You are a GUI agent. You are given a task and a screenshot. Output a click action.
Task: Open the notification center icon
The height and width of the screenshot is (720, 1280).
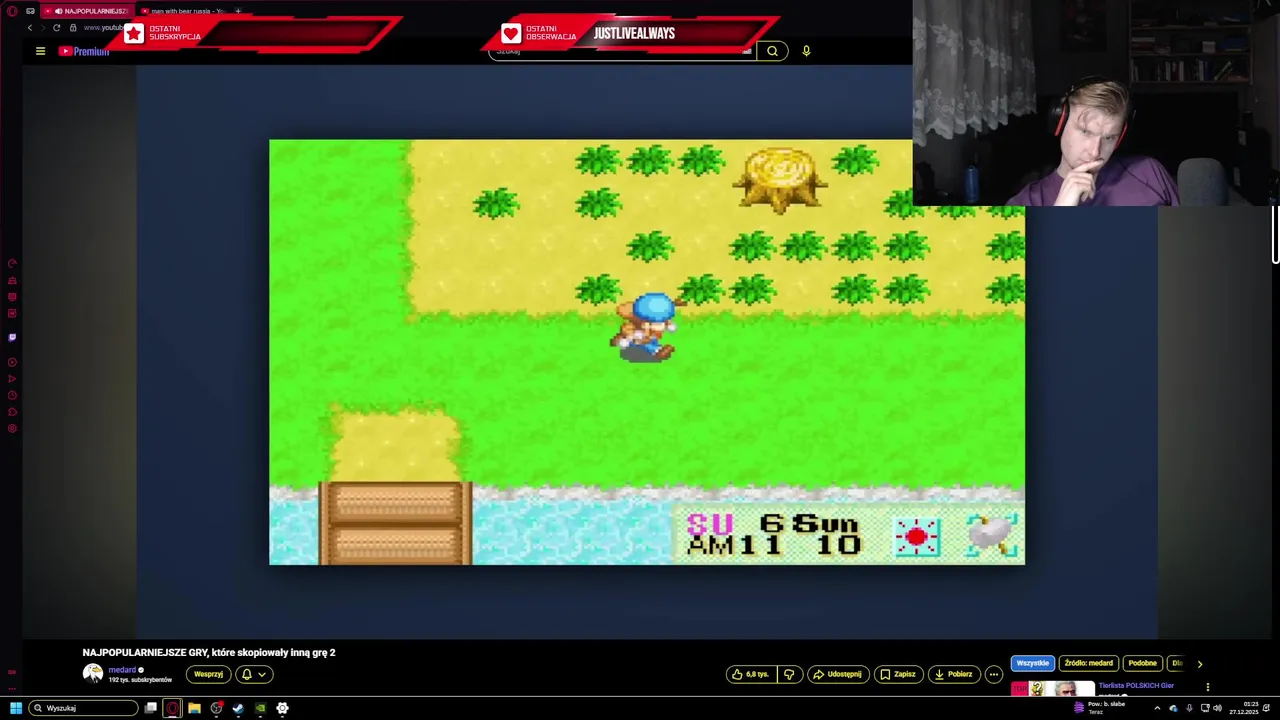point(1267,708)
